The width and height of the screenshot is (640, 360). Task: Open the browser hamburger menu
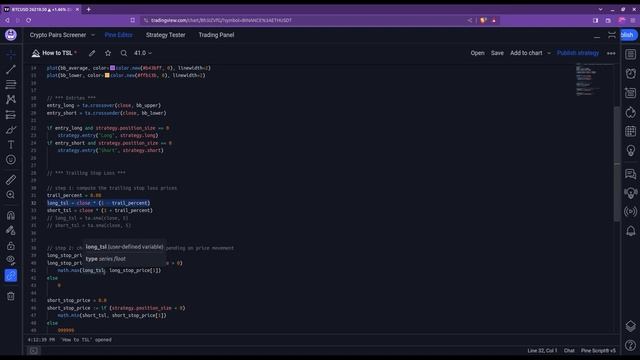coord(634,20)
